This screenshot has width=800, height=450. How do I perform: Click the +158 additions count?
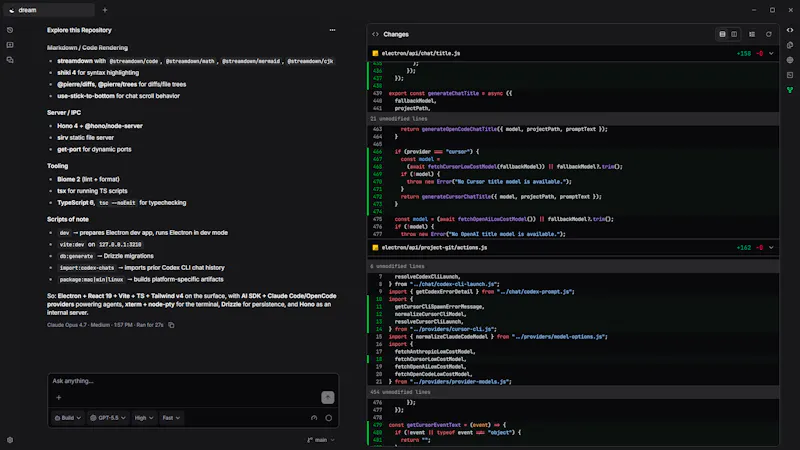pos(744,53)
